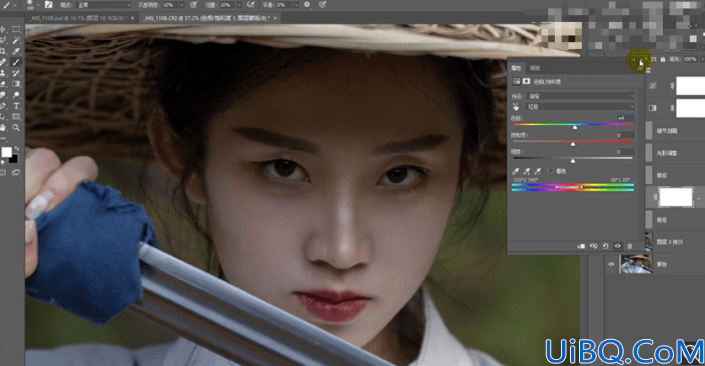Viewport: 705px width, 366px height.
Task: Open the brush blend mode dropdown
Action: click(x=103, y=4)
